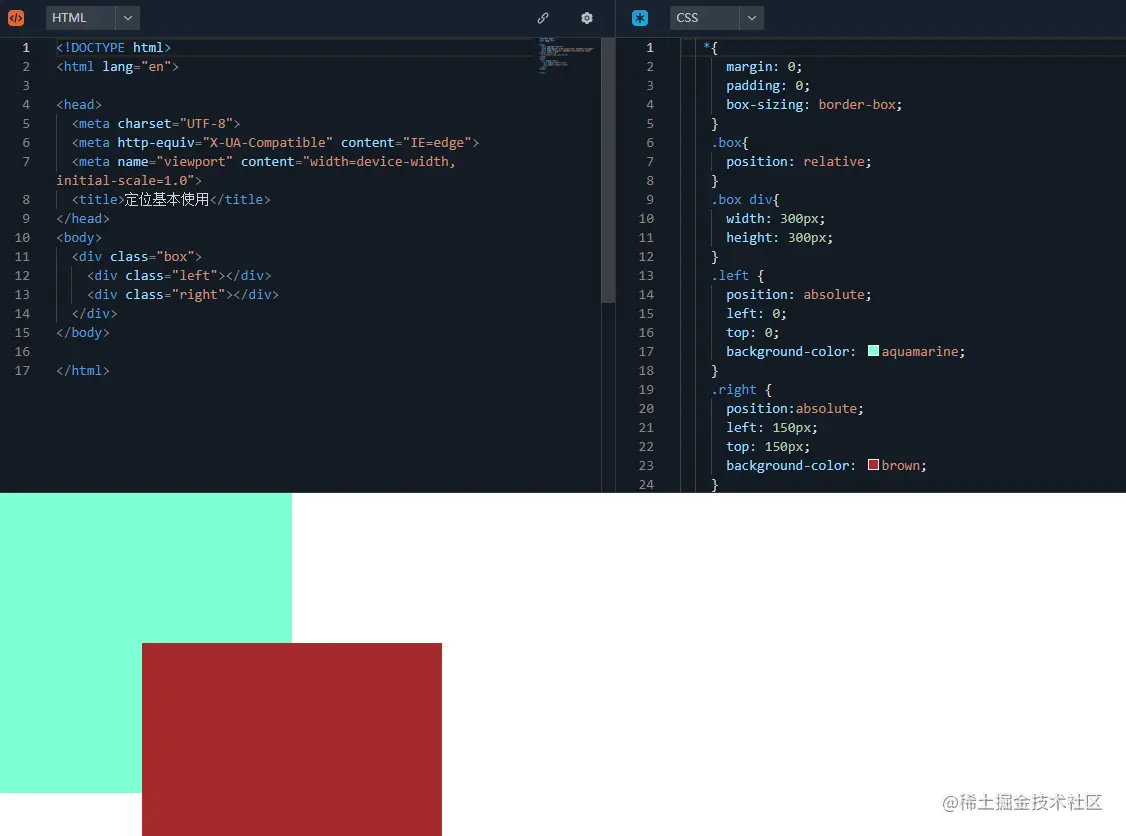The height and width of the screenshot is (836, 1126).
Task: Click the DOCTYPE declaration on line 1
Action: point(113,47)
